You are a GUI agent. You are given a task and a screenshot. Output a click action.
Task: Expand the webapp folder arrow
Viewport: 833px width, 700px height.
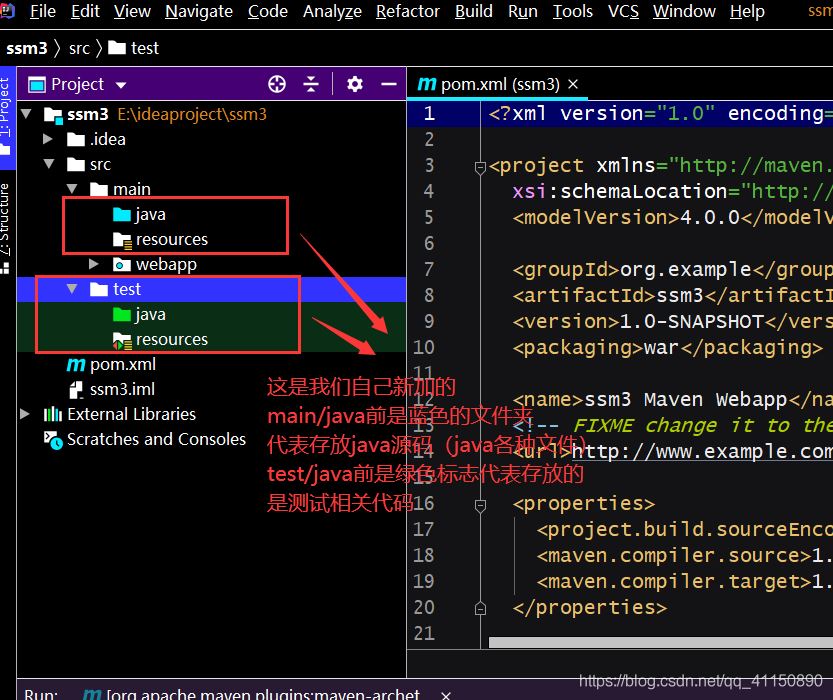94,264
